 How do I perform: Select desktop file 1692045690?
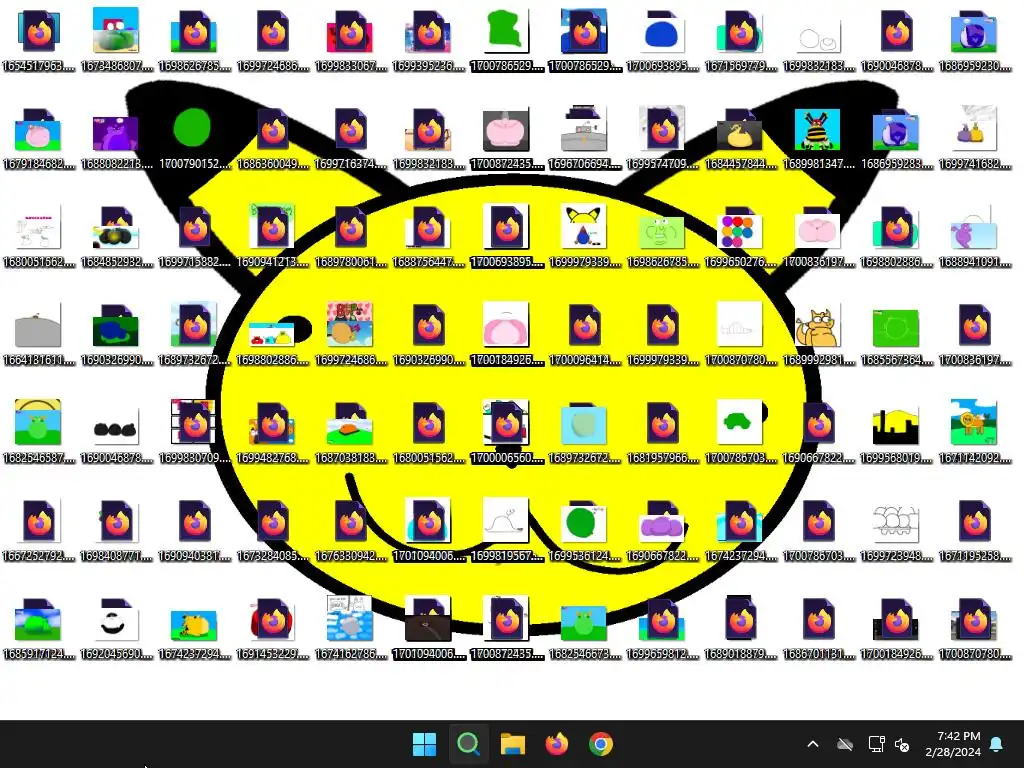116,627
